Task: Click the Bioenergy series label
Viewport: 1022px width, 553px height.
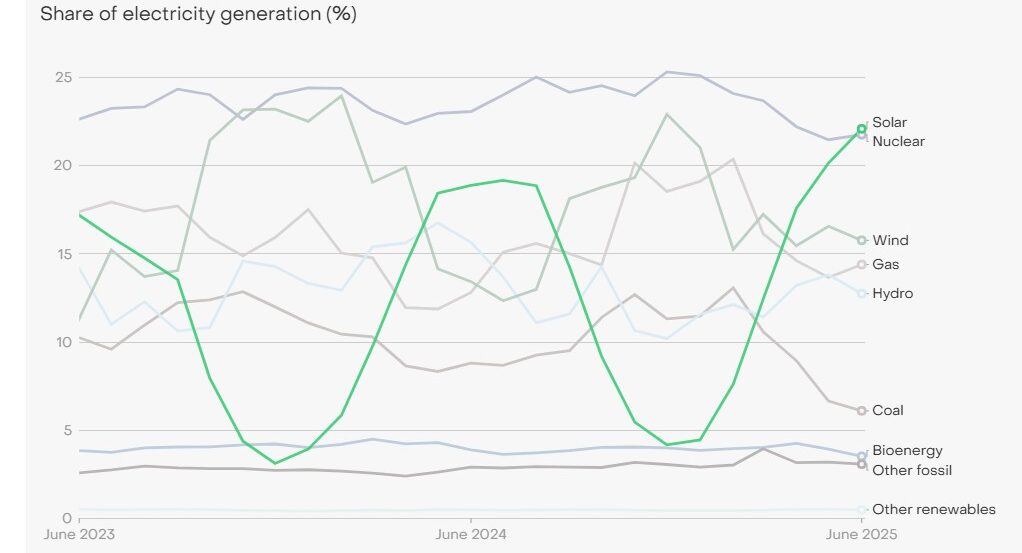Action: (x=907, y=450)
